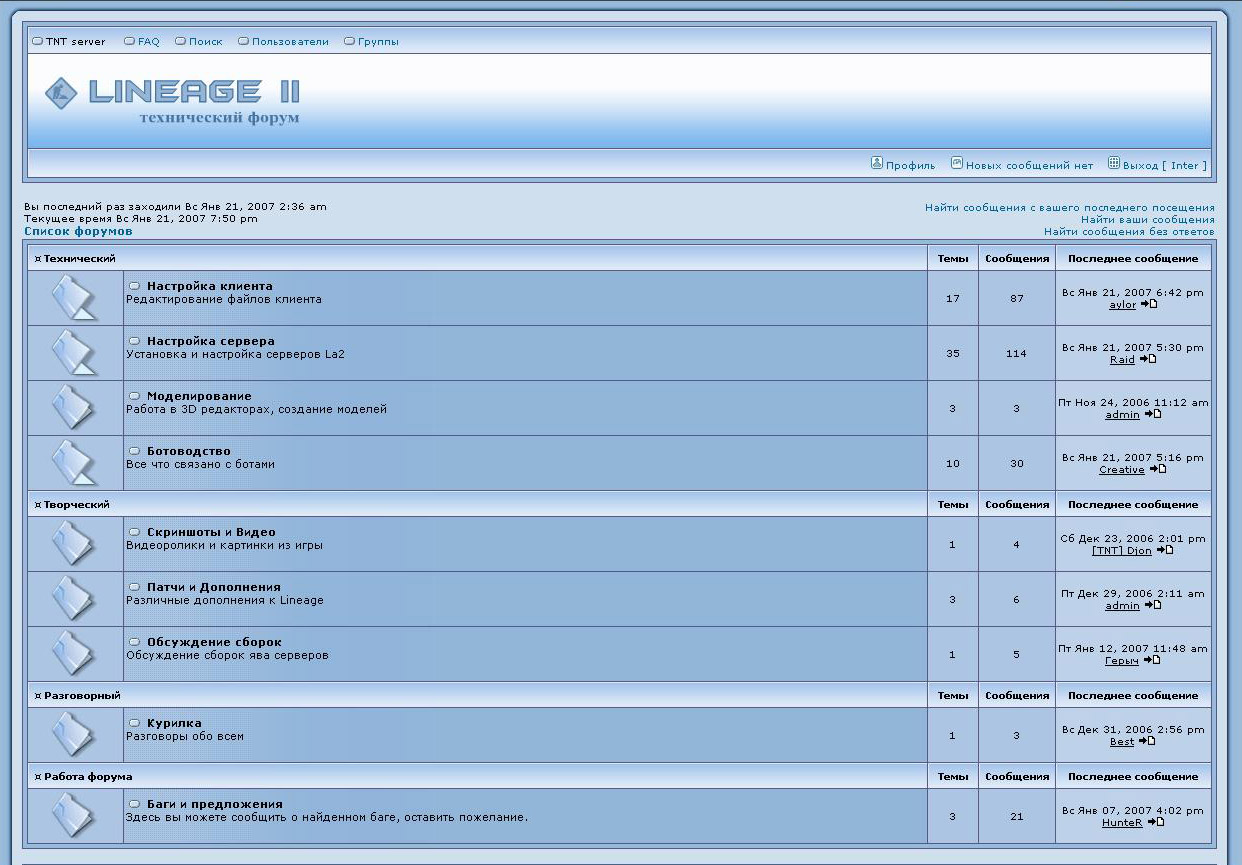Open admin profile in Патчи и Дополнения row
The width and height of the screenshot is (1242, 865).
click(x=1122, y=606)
